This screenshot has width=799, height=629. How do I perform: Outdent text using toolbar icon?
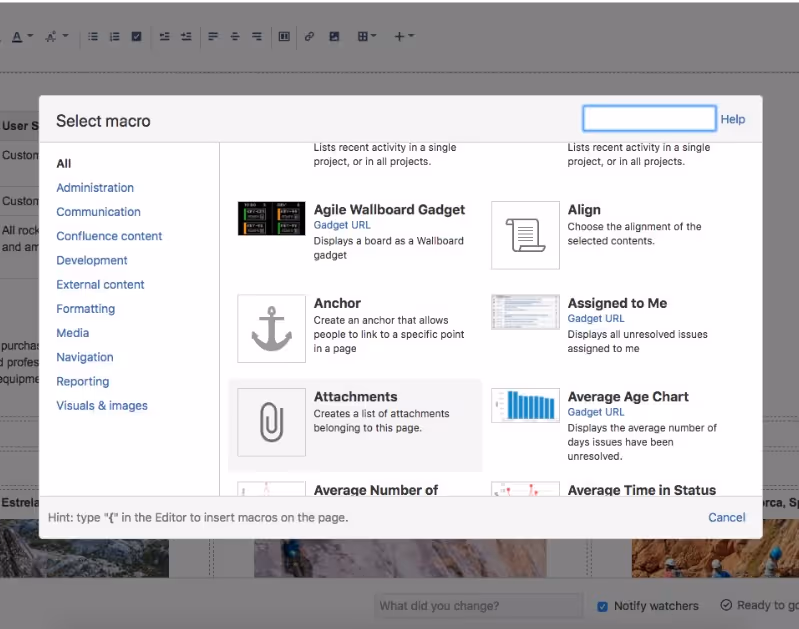165,36
